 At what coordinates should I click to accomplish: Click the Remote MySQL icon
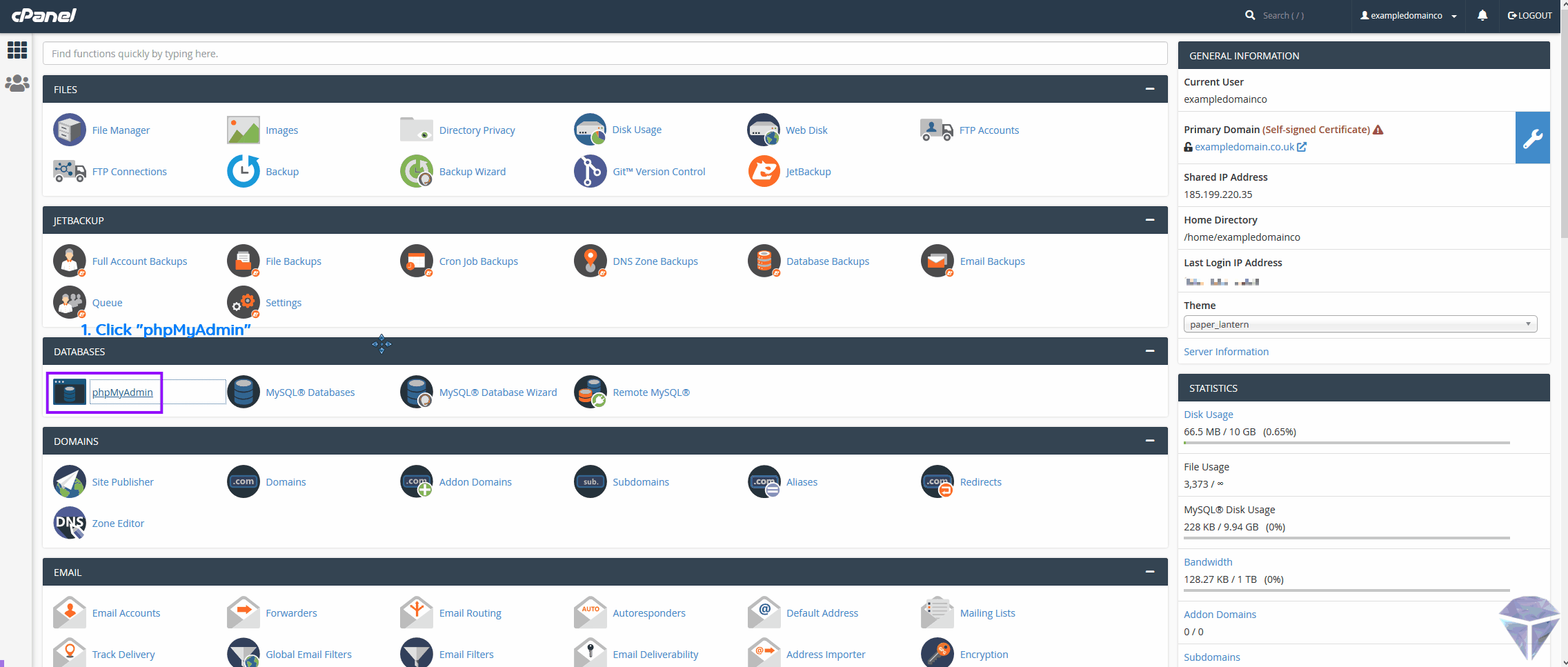point(591,392)
